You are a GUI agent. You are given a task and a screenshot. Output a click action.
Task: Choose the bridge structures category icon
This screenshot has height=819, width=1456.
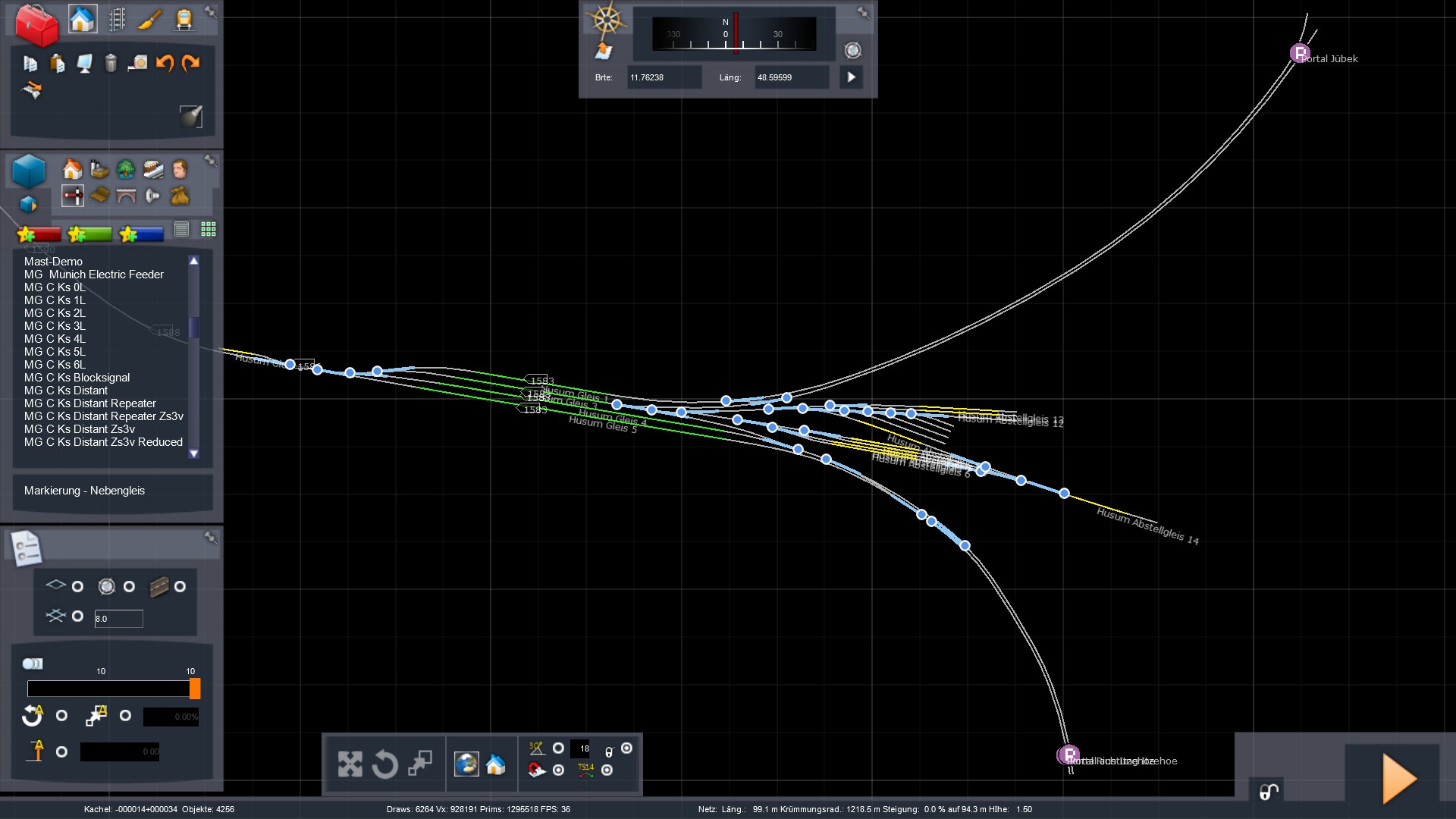pos(126,196)
